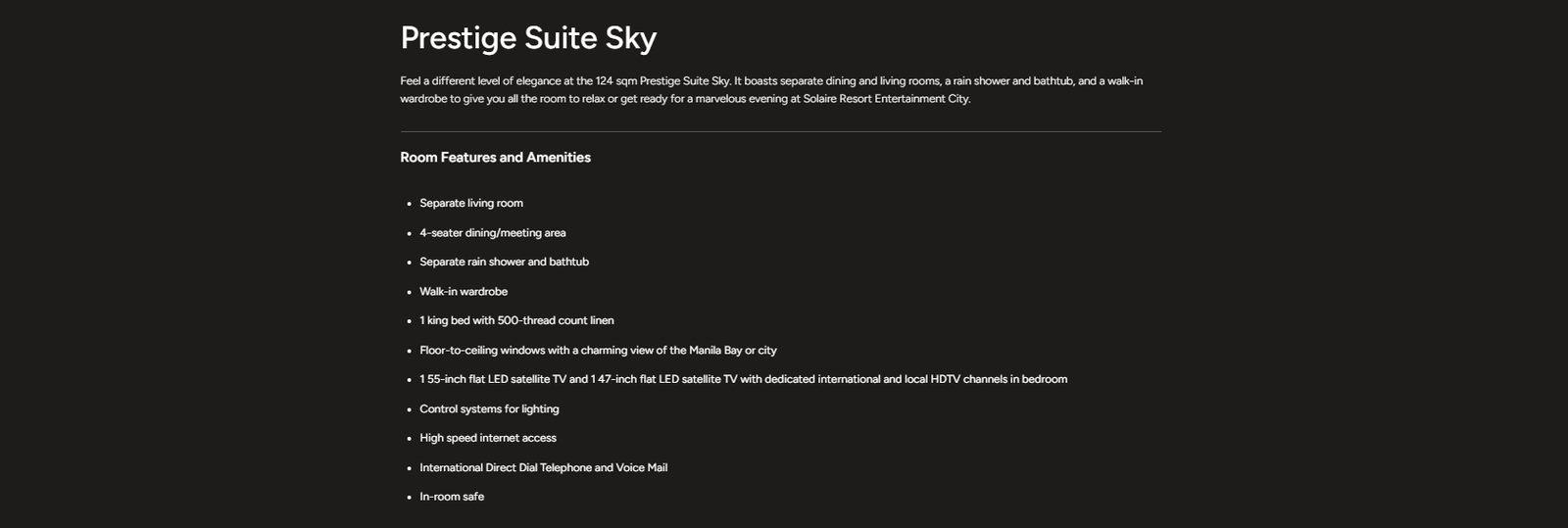This screenshot has height=528, width=1568.
Task: Click the horizontal divider under description
Action: (780, 131)
